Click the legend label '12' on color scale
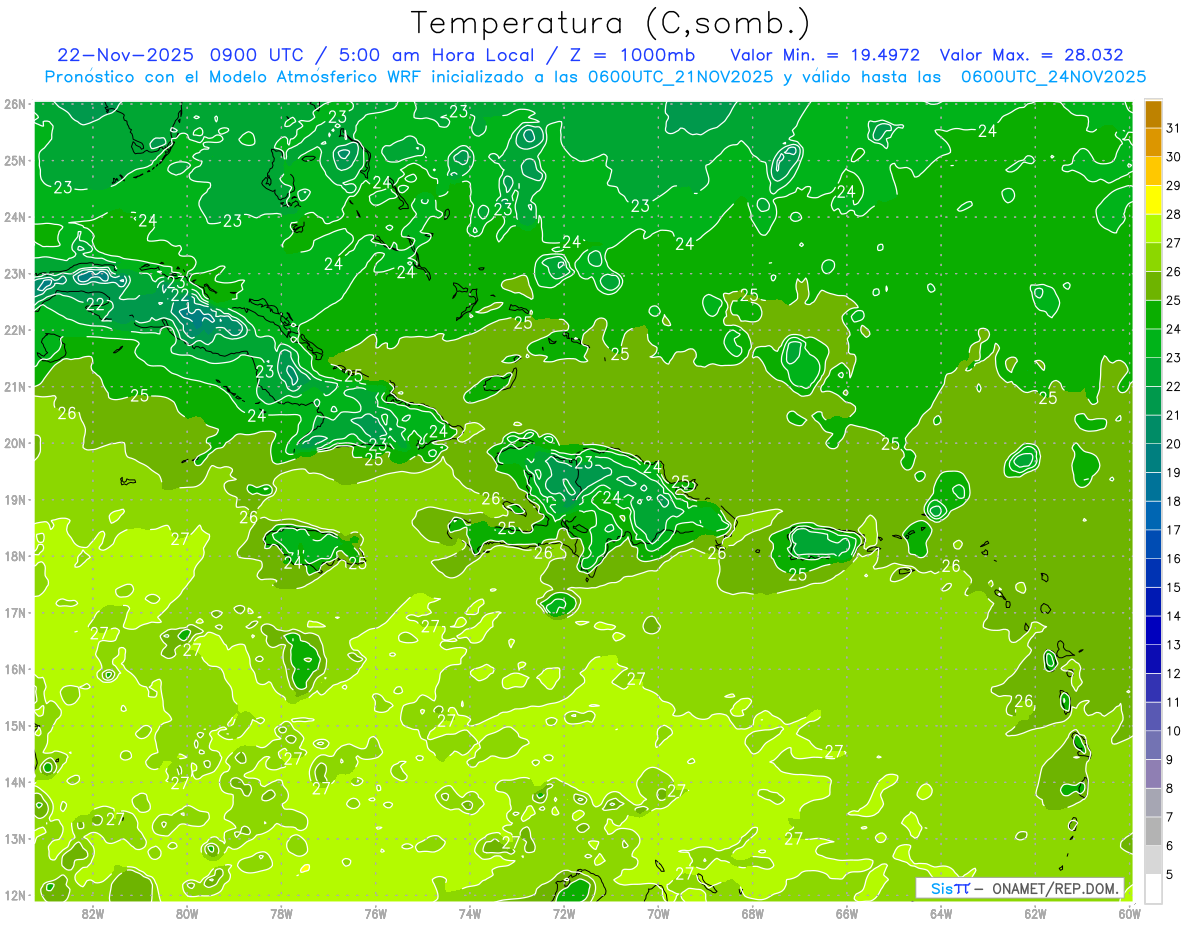The image size is (1200, 927). pyautogui.click(x=1174, y=673)
